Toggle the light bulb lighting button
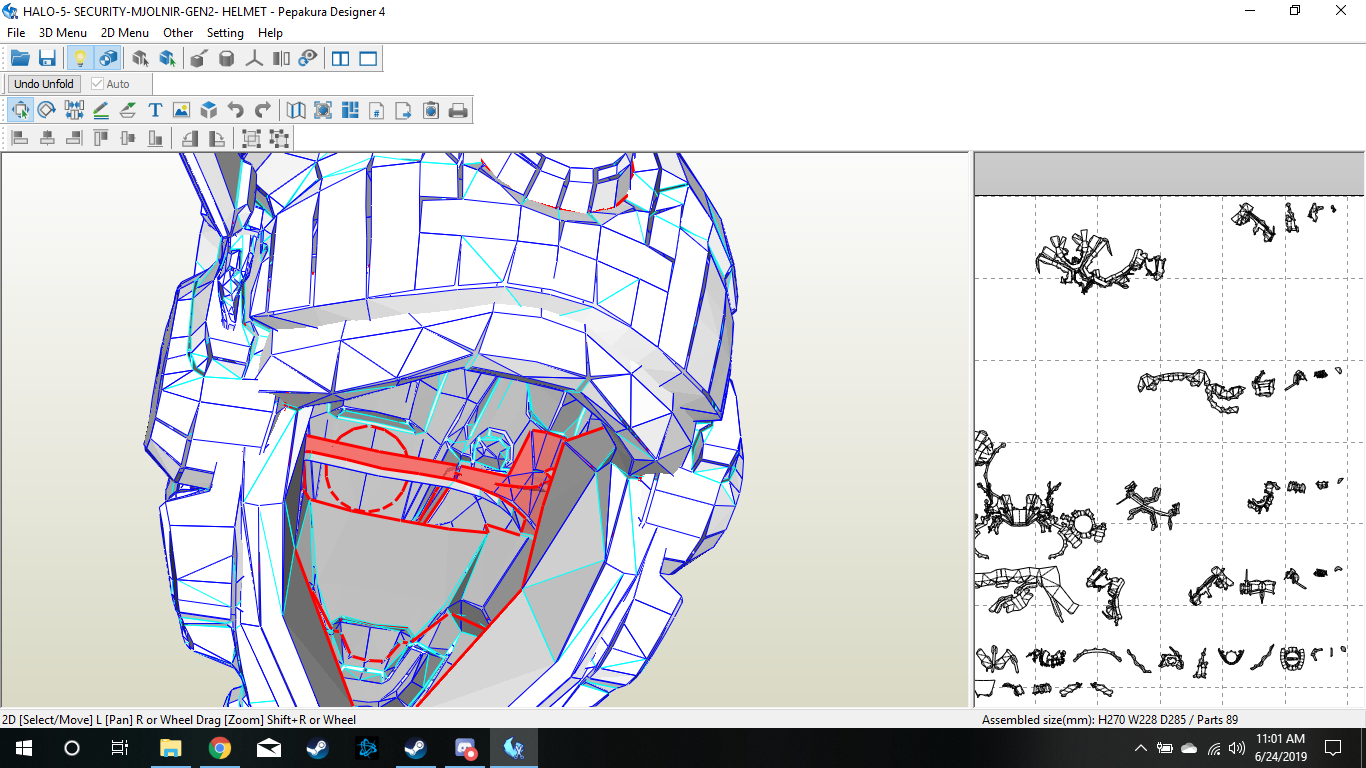The width and height of the screenshot is (1366, 768). pos(80,59)
